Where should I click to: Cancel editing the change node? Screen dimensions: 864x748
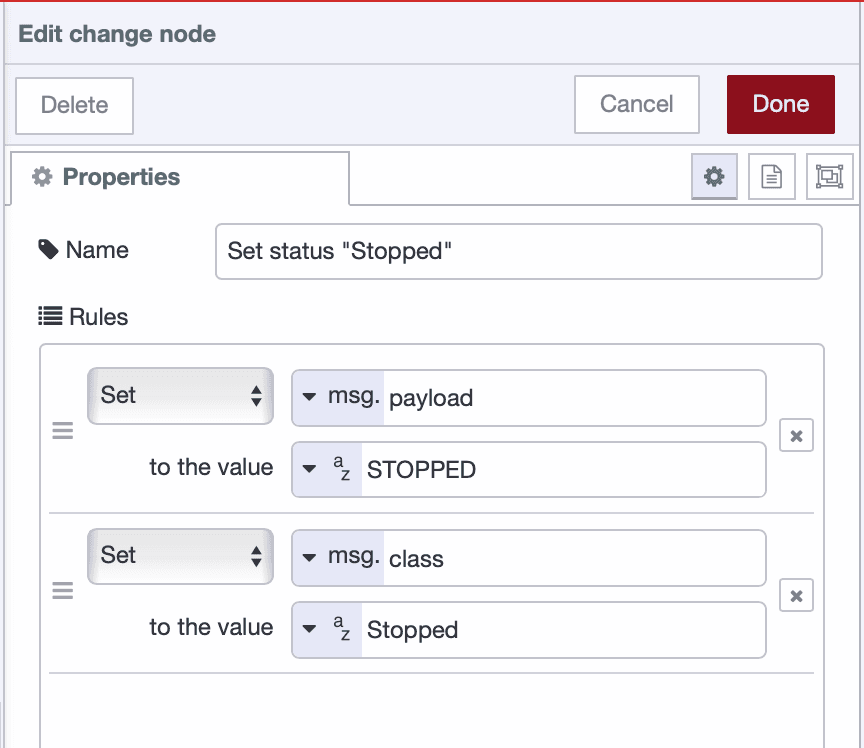636,104
